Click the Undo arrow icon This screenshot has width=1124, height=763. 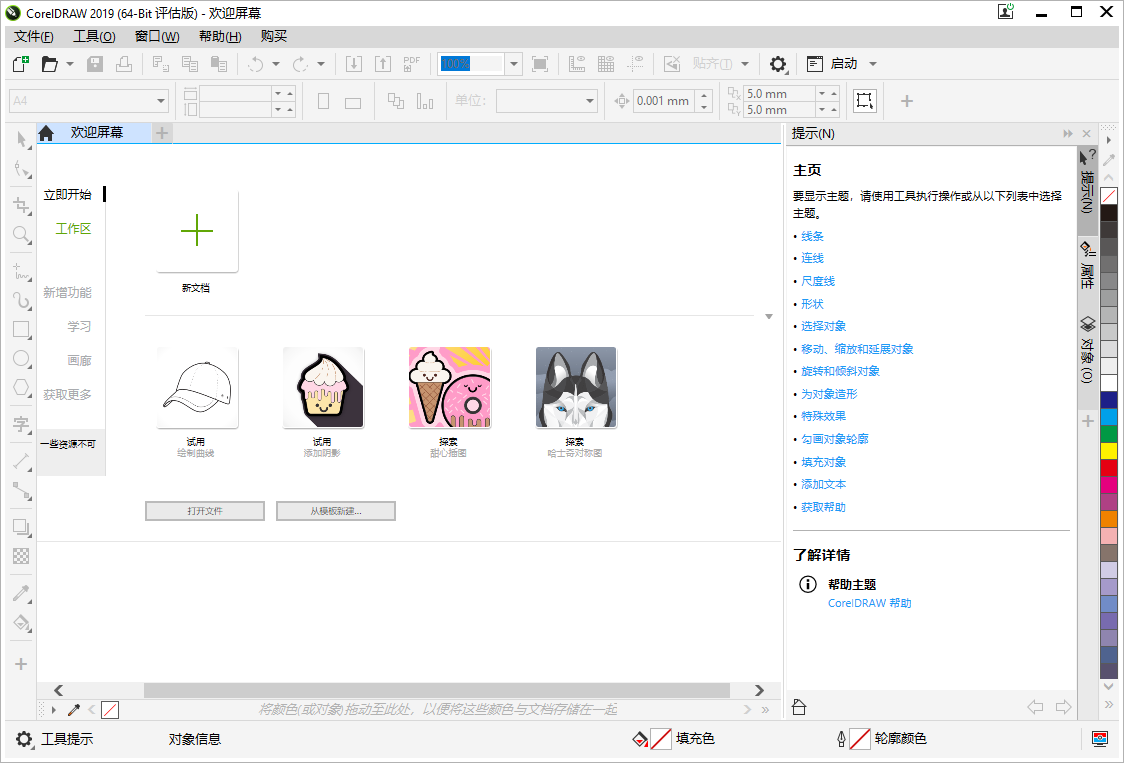(255, 64)
